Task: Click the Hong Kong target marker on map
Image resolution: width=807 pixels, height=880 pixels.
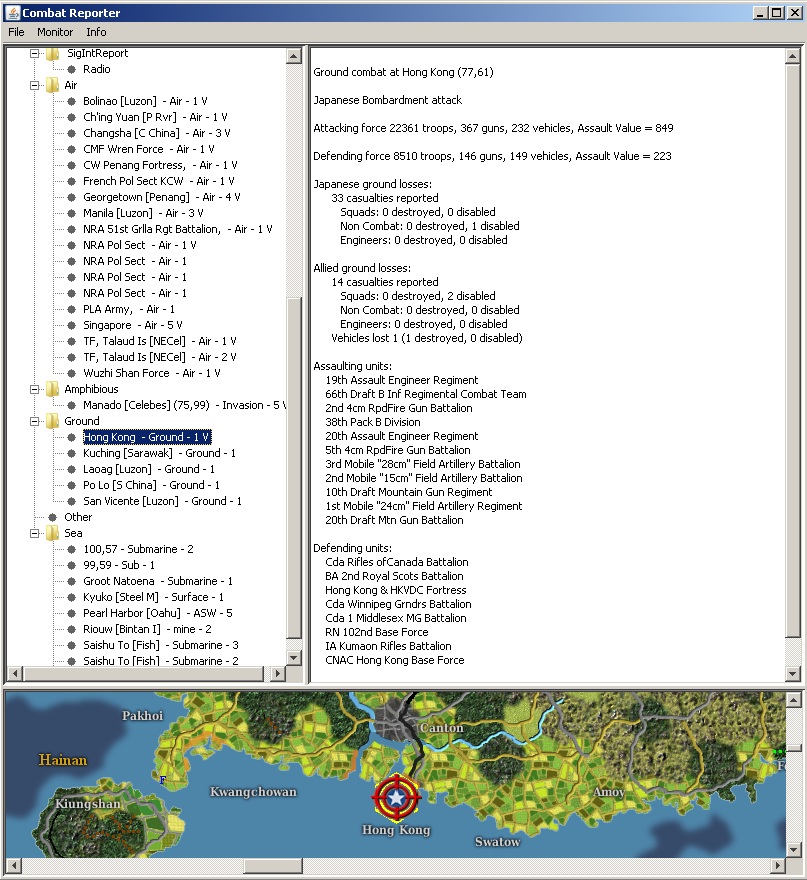Action: 396,797
